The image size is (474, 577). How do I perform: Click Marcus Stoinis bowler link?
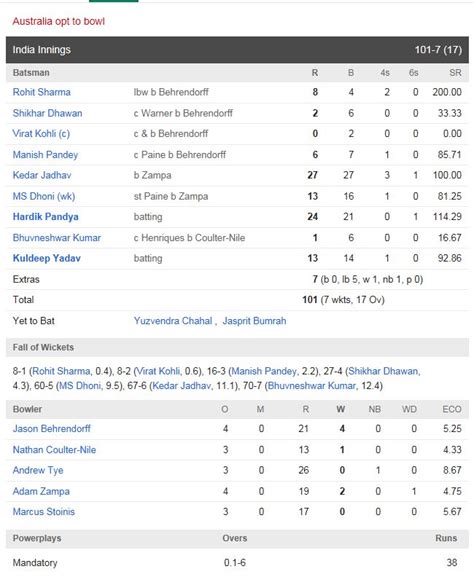[x=44, y=512]
